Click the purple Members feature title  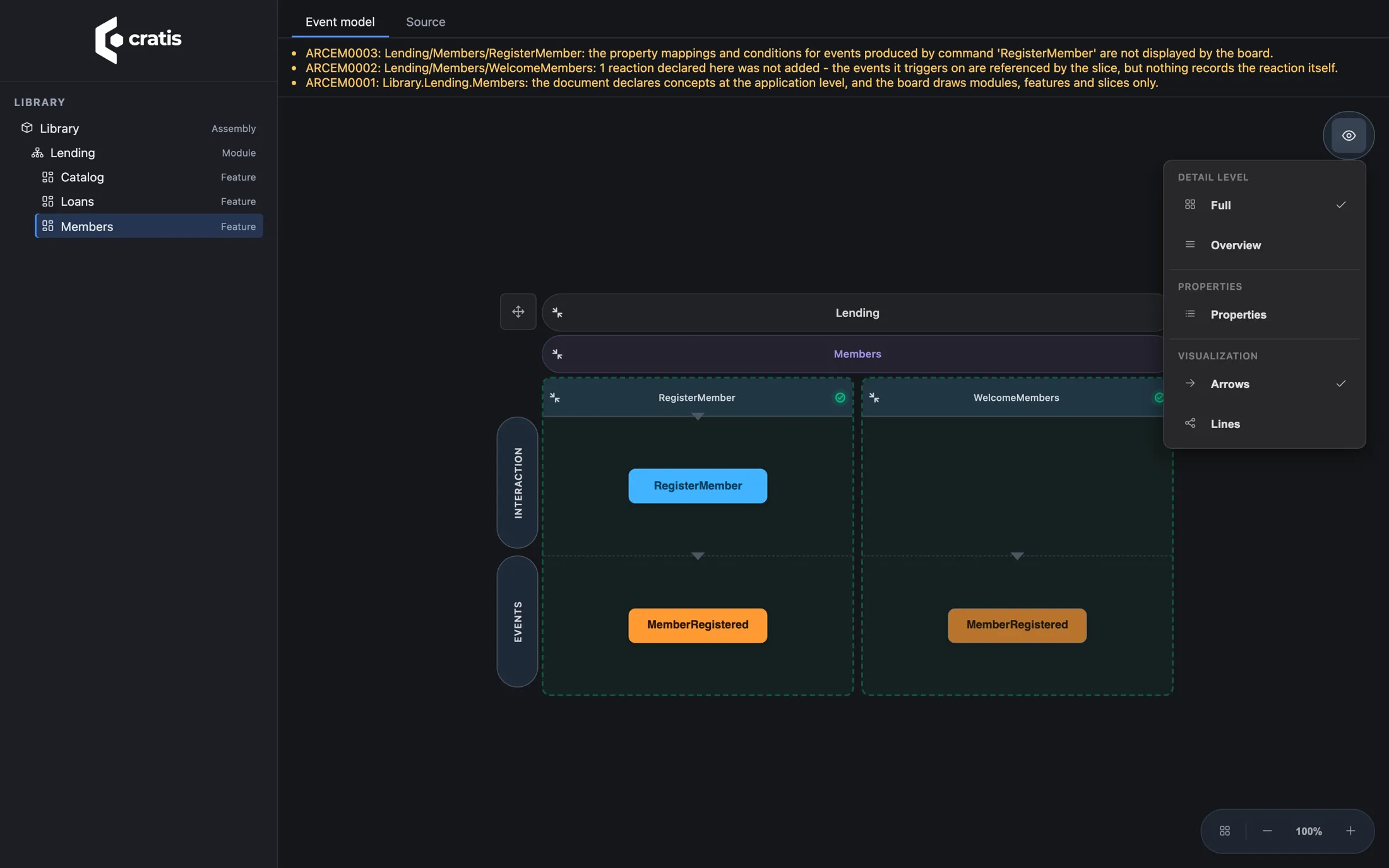(x=857, y=354)
